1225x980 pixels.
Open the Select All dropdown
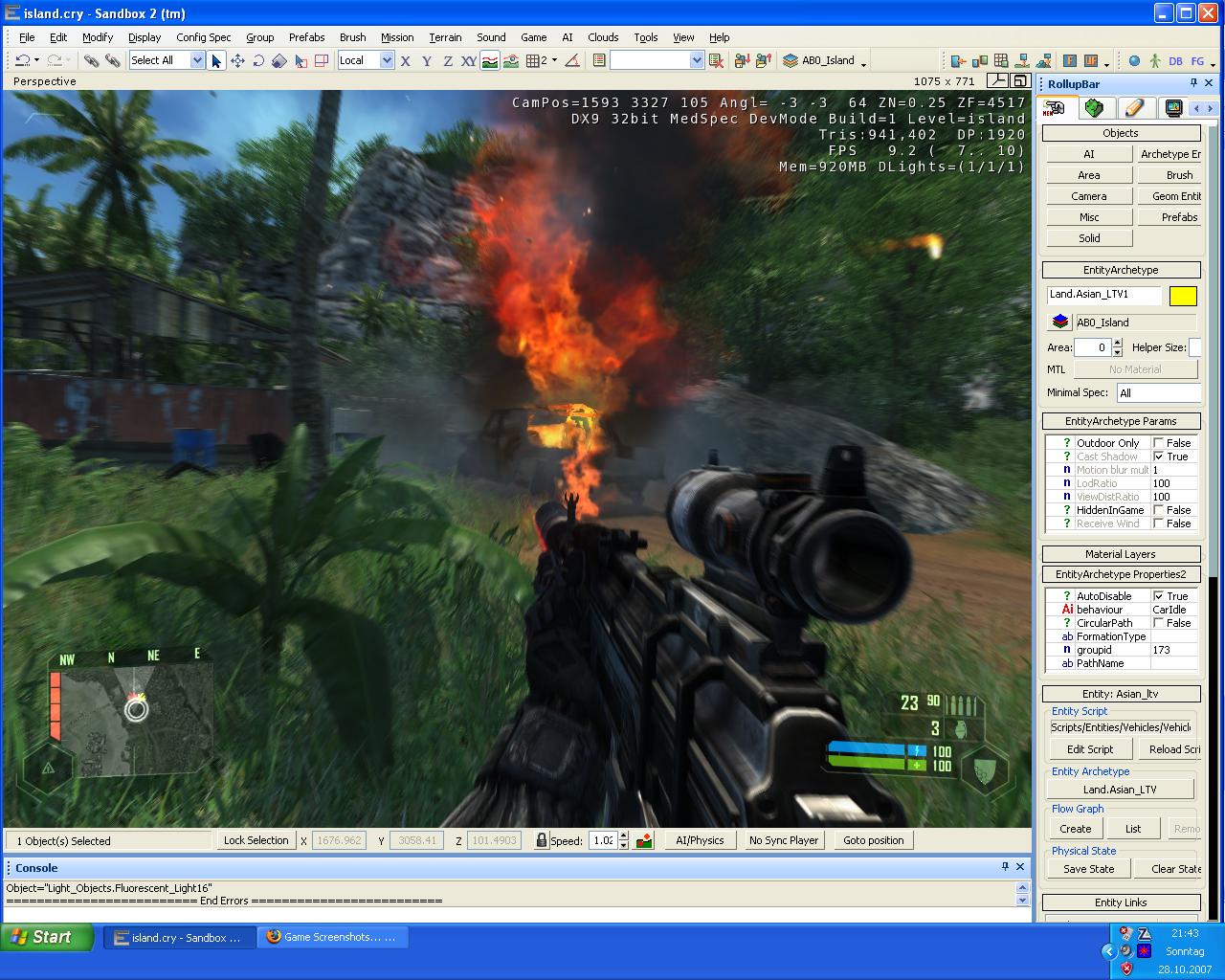[x=197, y=60]
